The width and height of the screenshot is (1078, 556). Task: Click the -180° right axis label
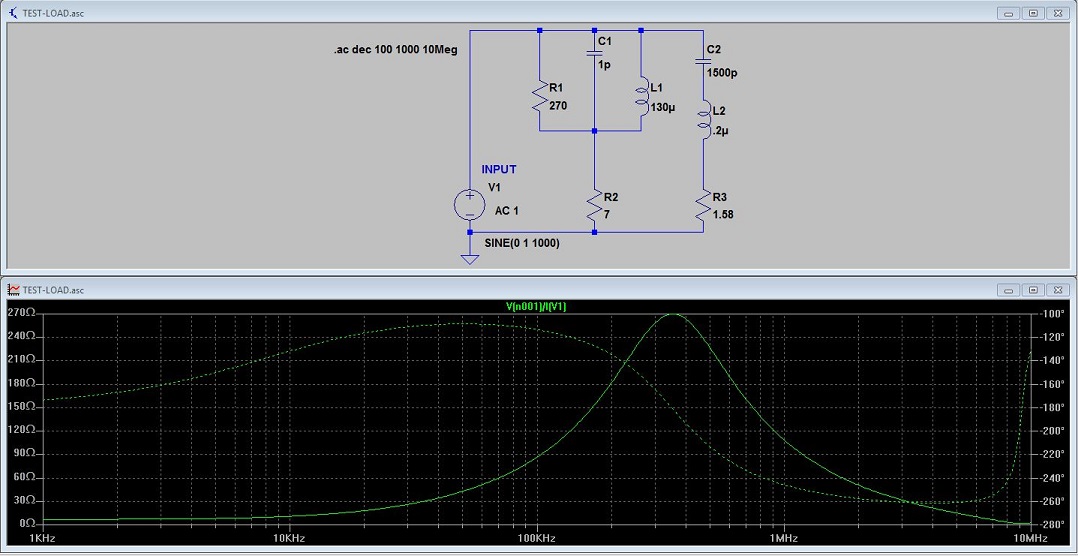1051,407
